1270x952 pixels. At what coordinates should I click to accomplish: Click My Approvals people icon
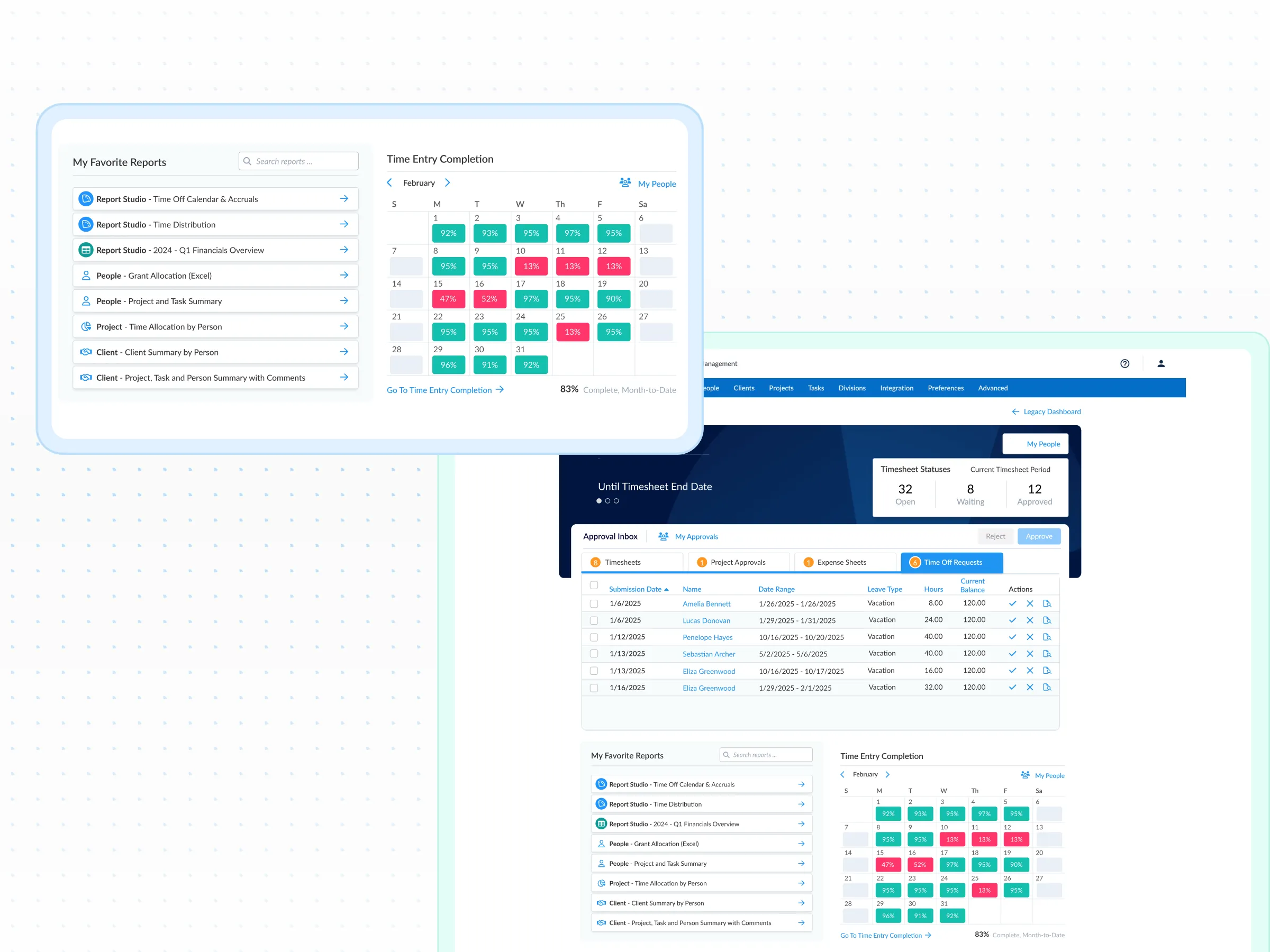coord(663,536)
